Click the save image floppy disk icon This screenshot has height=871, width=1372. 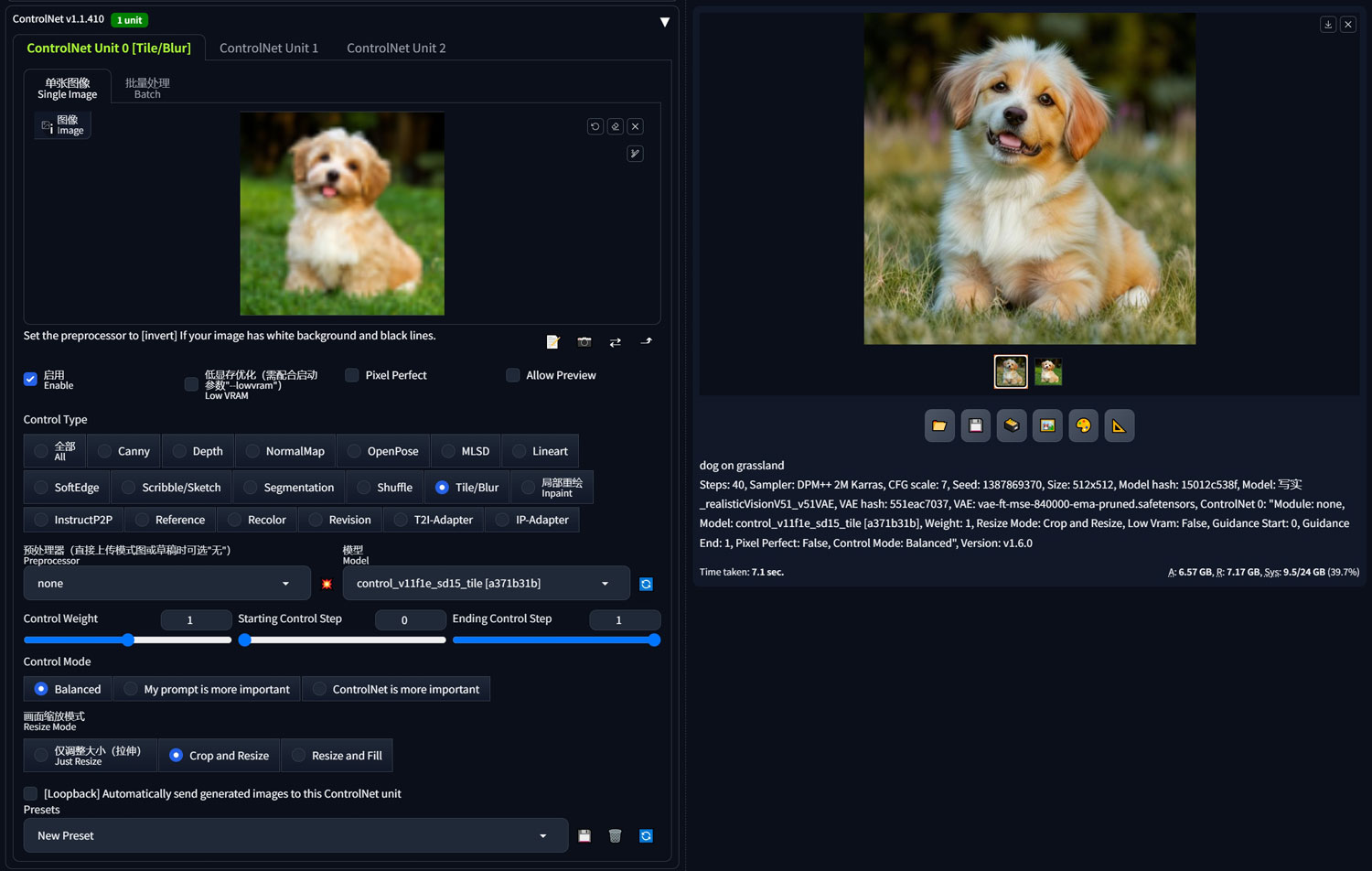(975, 425)
